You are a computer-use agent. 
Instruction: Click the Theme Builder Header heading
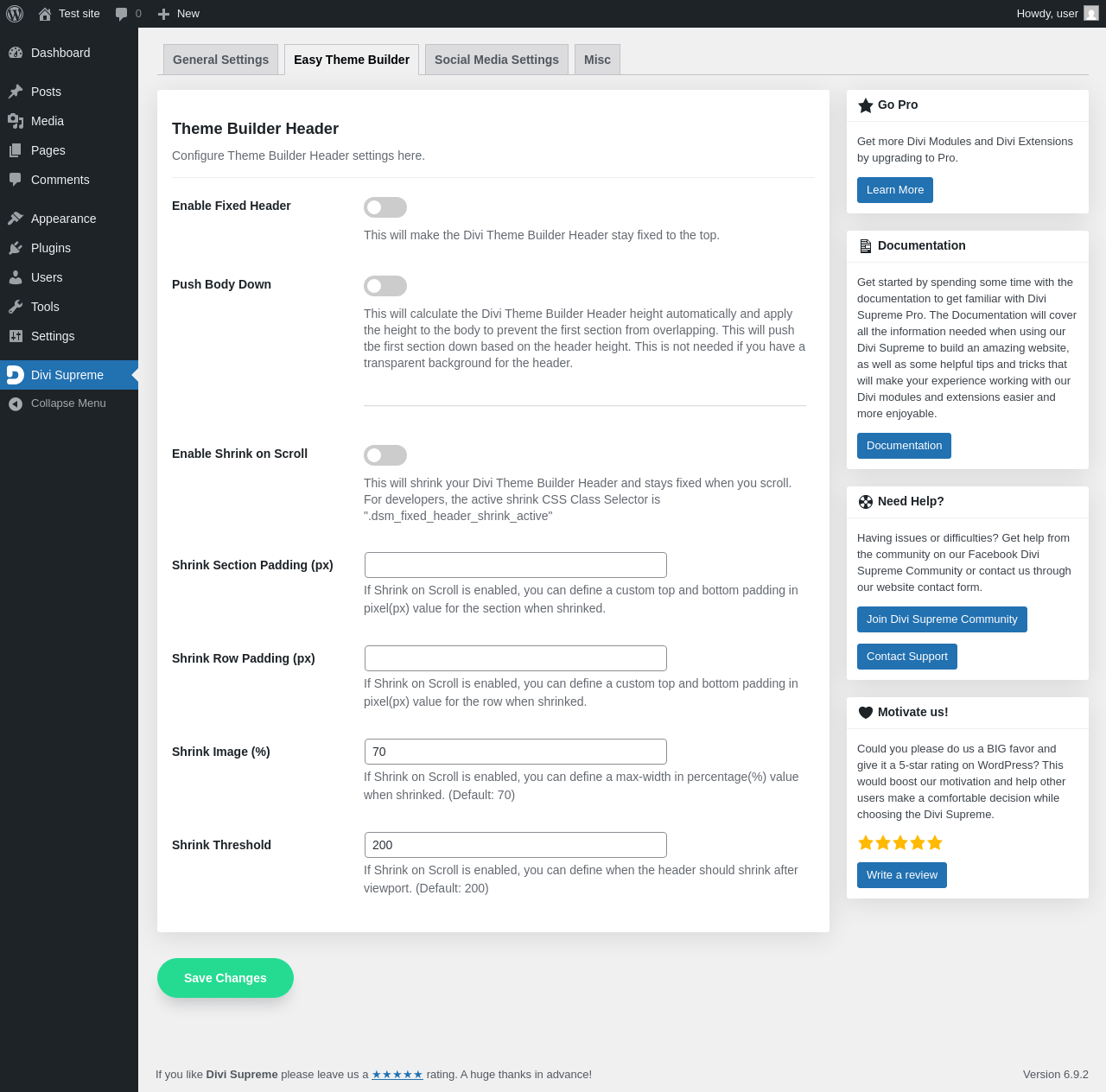[255, 129]
